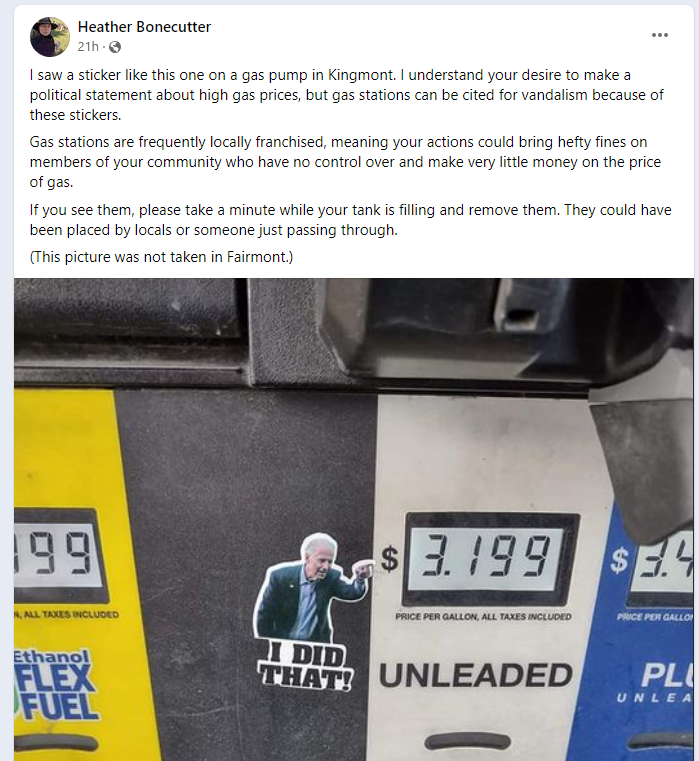The width and height of the screenshot is (699, 761).
Task: Click the "If you see them" paragraph
Action: click(350, 220)
